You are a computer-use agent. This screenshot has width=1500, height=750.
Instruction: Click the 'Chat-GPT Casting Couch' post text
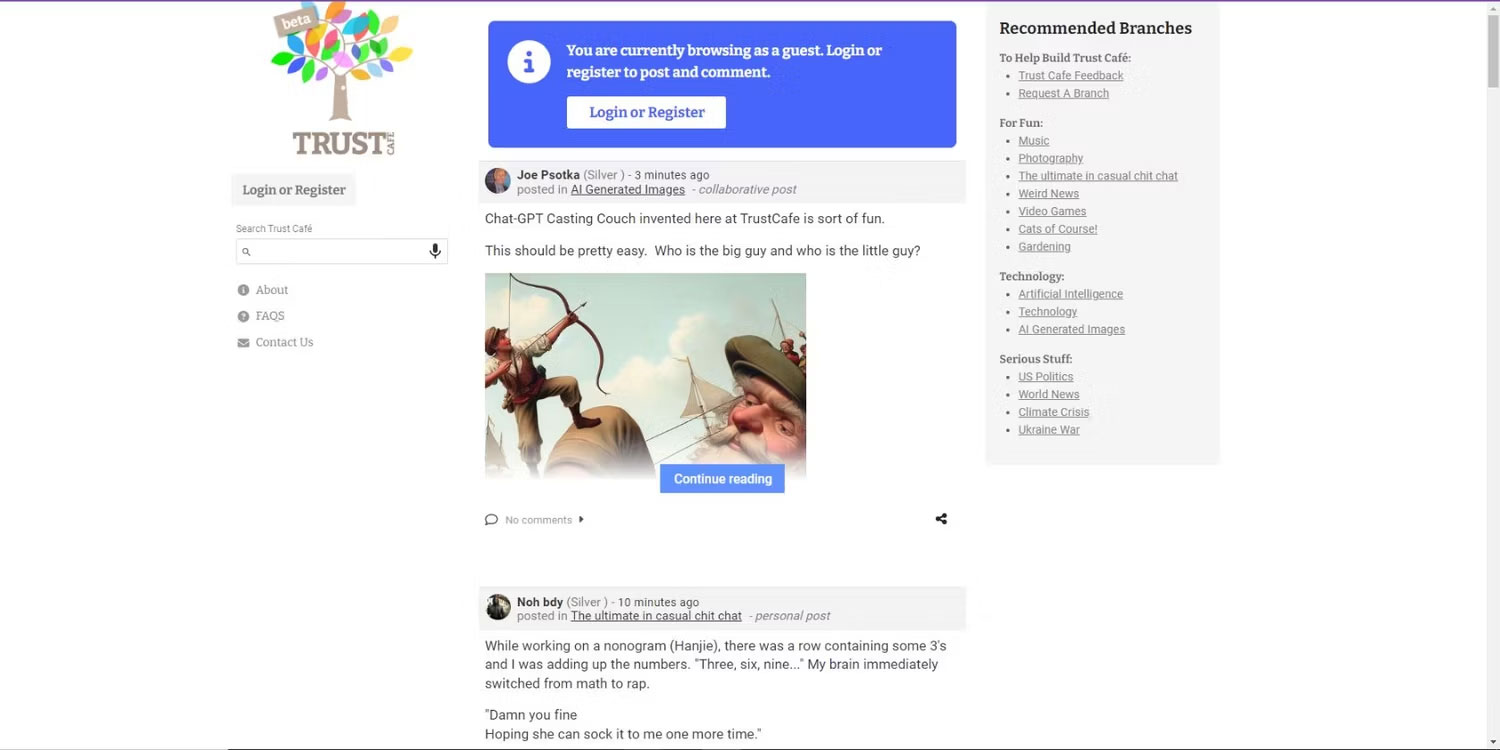[x=685, y=219]
